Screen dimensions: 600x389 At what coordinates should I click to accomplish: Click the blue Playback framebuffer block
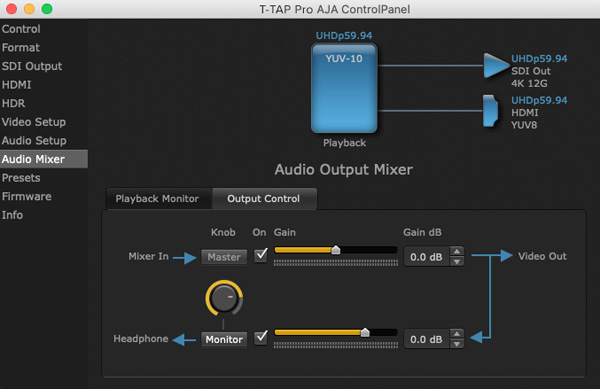coord(344,88)
